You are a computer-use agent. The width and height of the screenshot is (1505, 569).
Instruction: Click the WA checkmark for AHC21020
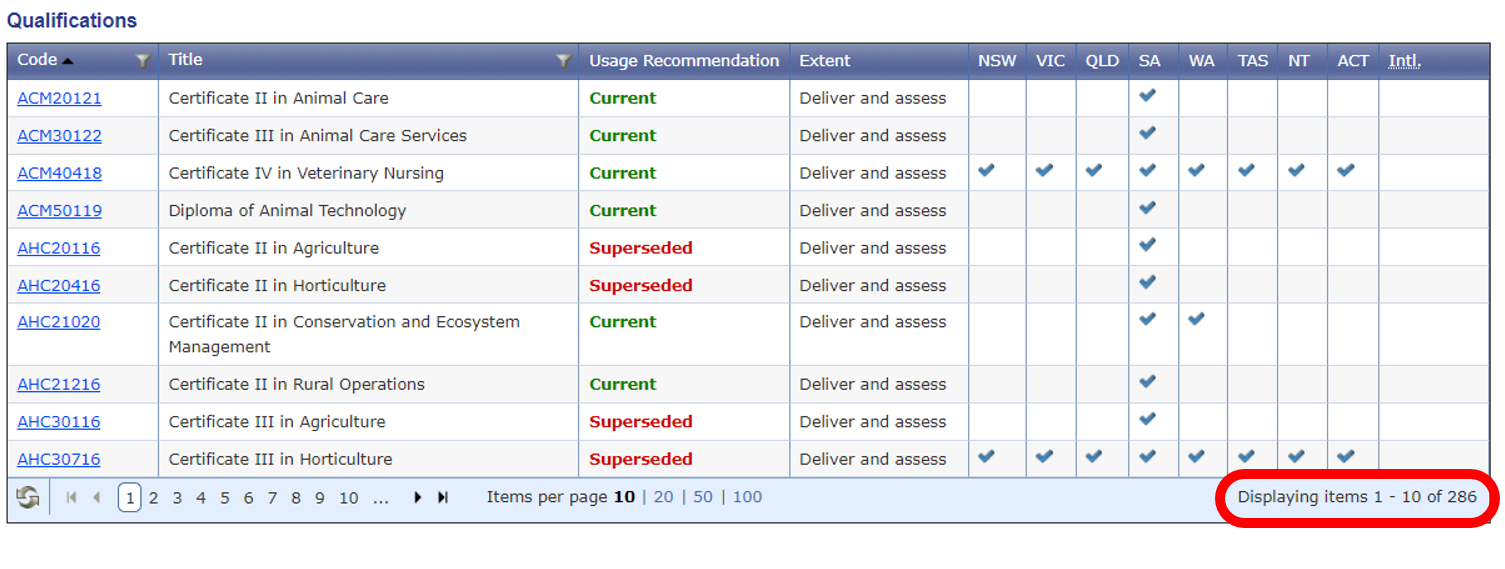point(1197,319)
